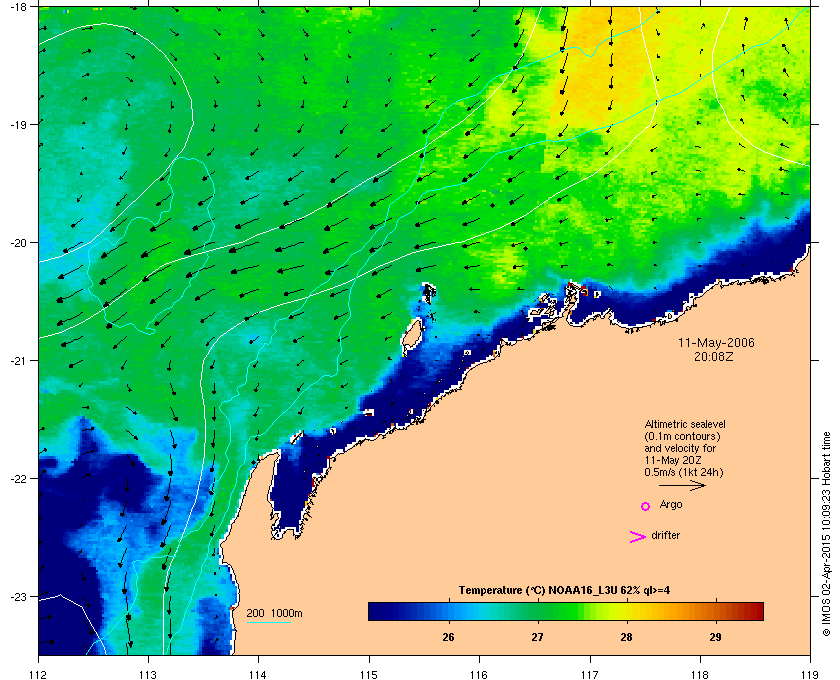This screenshot has width=840, height=680.
Task: Click the 28 tick label on the color bar
Action: tap(626, 637)
